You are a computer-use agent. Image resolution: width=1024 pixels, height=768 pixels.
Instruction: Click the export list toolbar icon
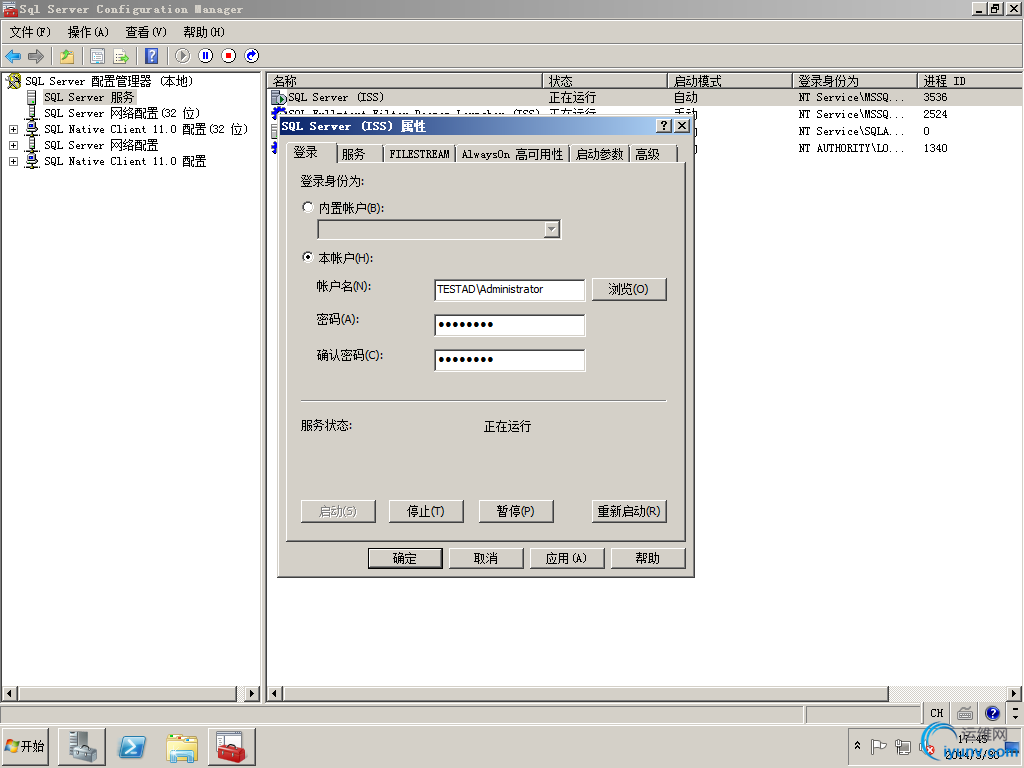click(119, 55)
